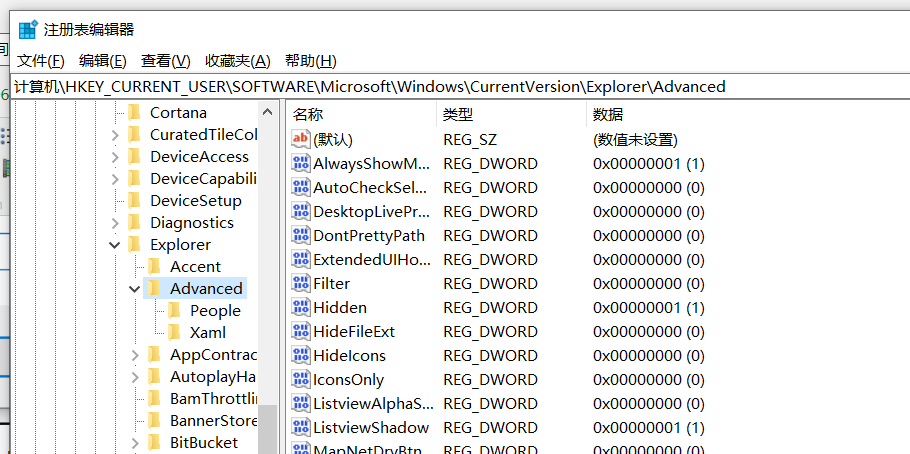Screen dimensions: 910x454
Task: Expand the CuratedTileCol tree node
Action: pyautogui.click(x=115, y=135)
